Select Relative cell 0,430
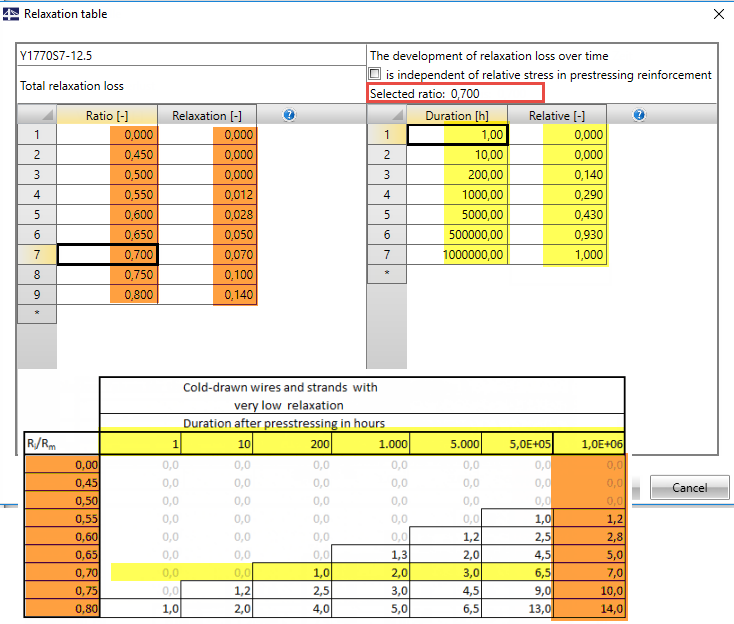The width and height of the screenshot is (734, 624). point(558,215)
